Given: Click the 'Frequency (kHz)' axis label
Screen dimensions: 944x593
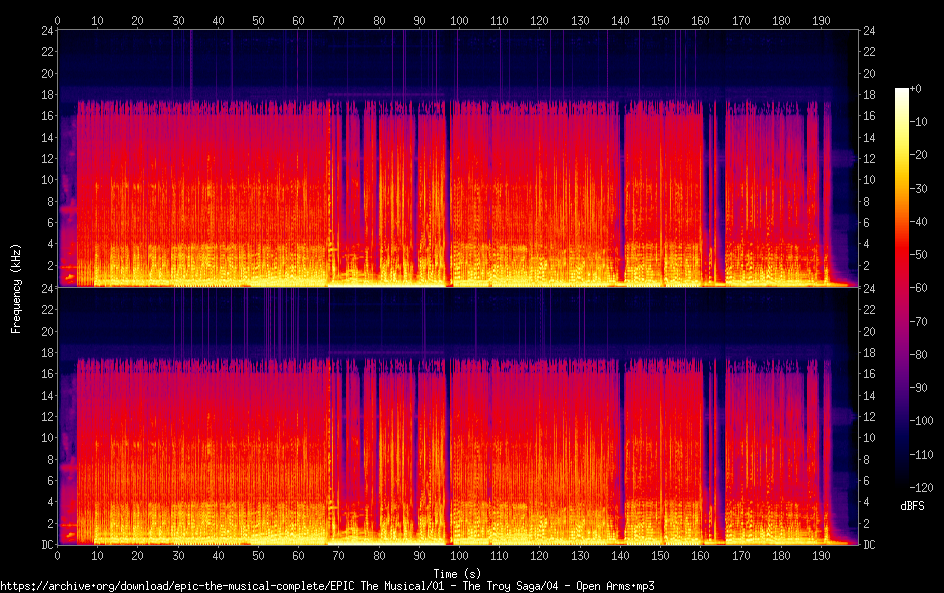Looking at the screenshot, I should [16, 287].
